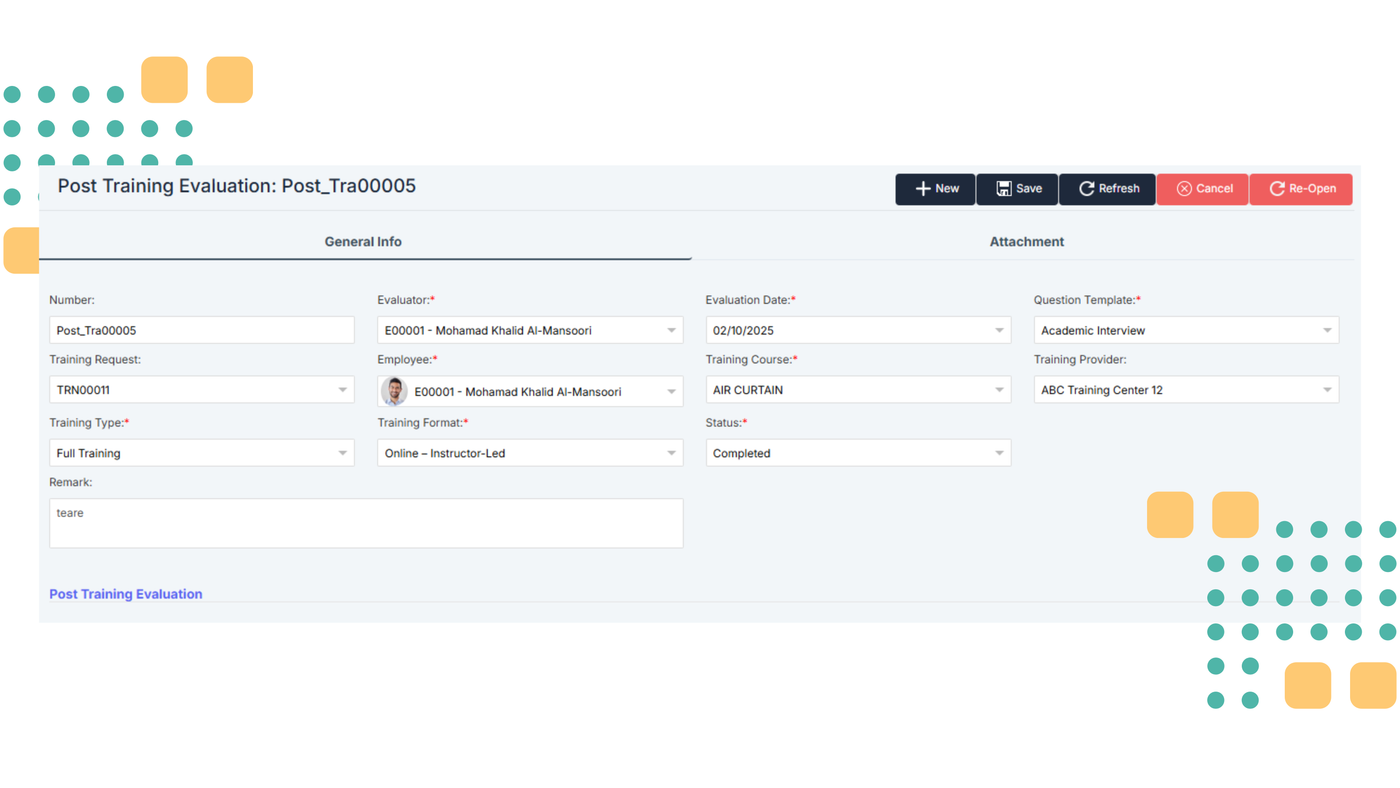Expand the Evaluator dropdown

671,331
